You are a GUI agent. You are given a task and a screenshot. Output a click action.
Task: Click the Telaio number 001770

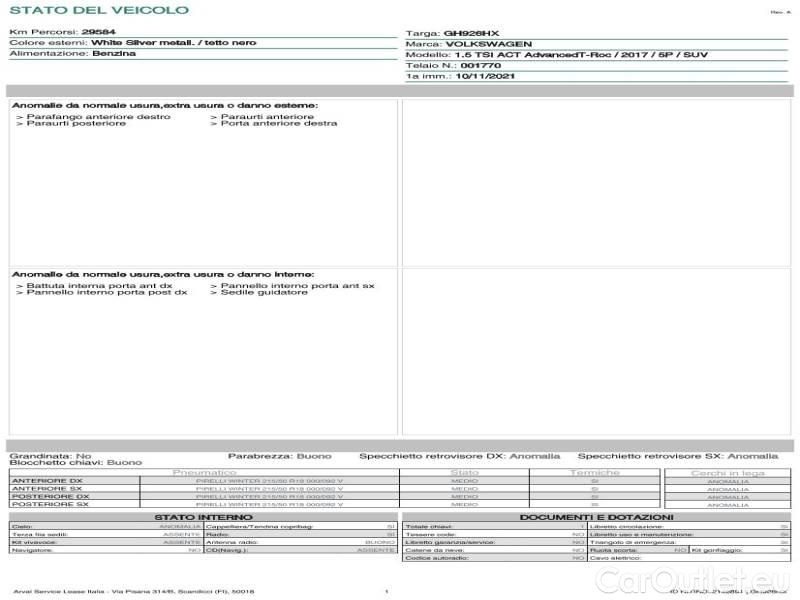pos(481,65)
